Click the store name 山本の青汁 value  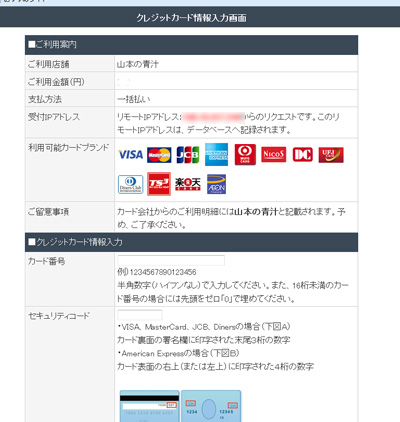[138, 64]
